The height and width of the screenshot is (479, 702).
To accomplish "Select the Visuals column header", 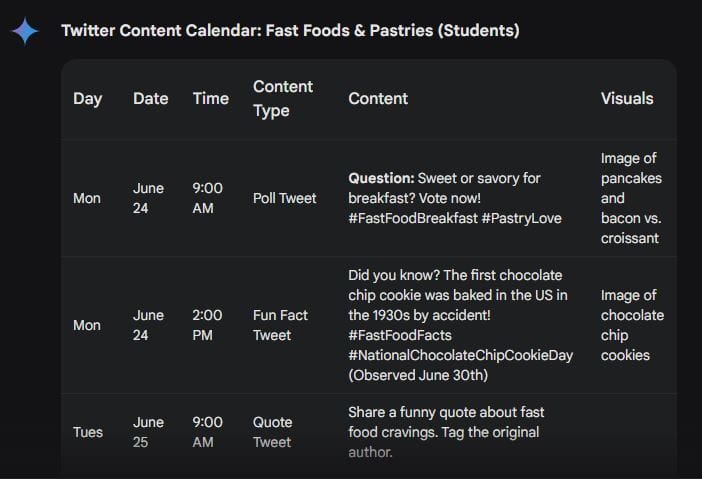I will point(627,99).
